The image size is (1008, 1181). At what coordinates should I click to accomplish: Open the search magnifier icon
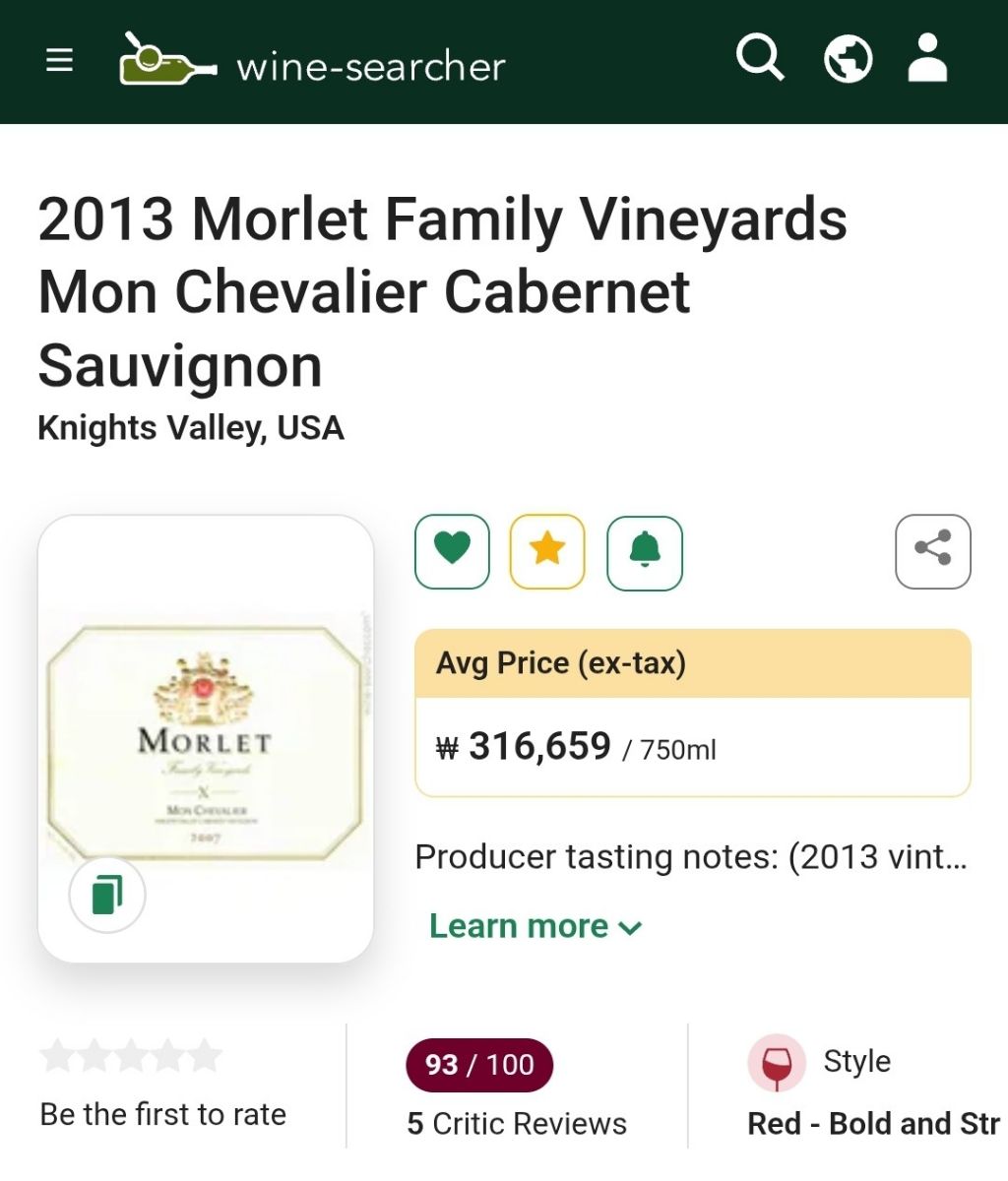pos(760,58)
